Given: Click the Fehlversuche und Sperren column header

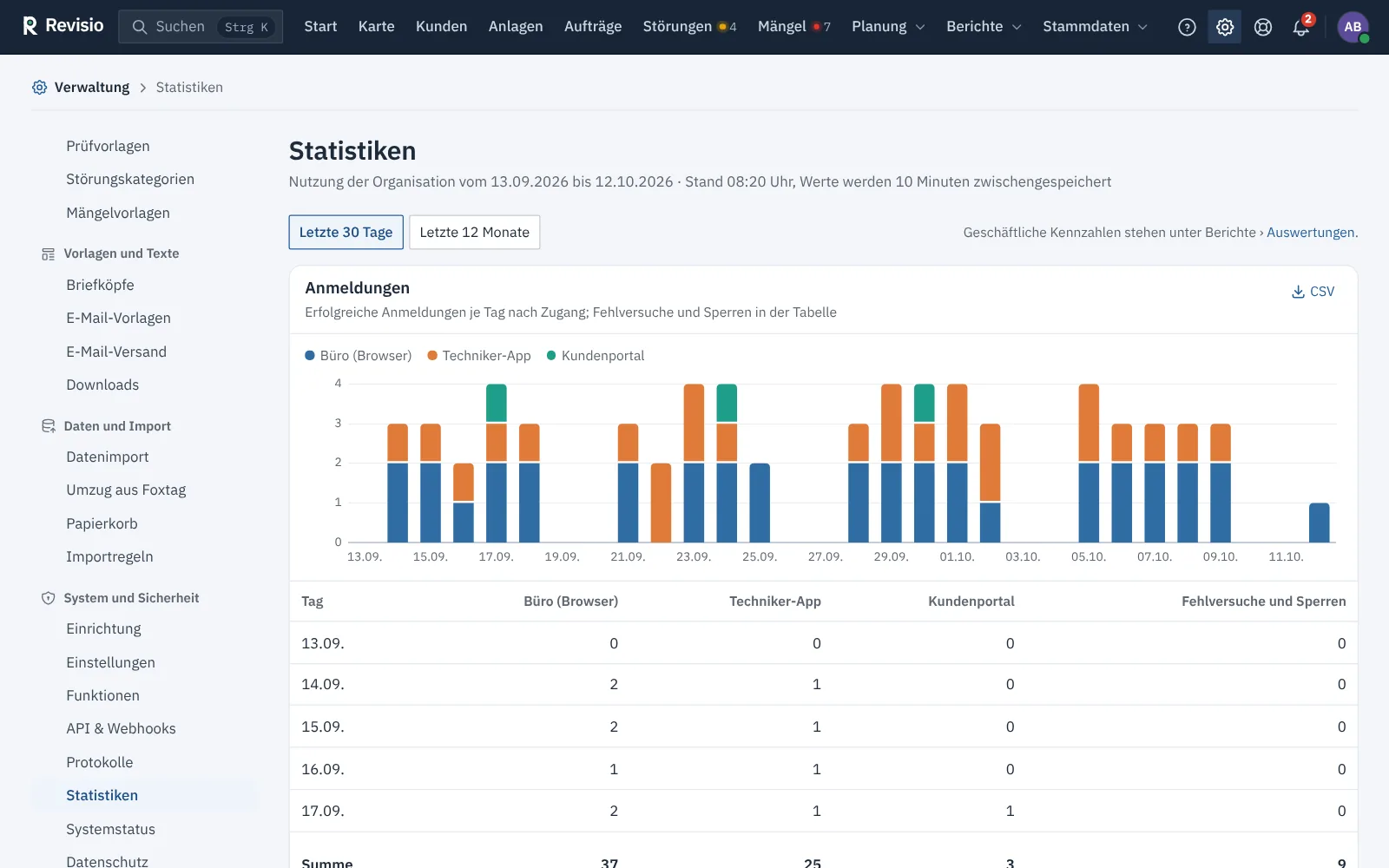Looking at the screenshot, I should click(x=1263, y=602).
